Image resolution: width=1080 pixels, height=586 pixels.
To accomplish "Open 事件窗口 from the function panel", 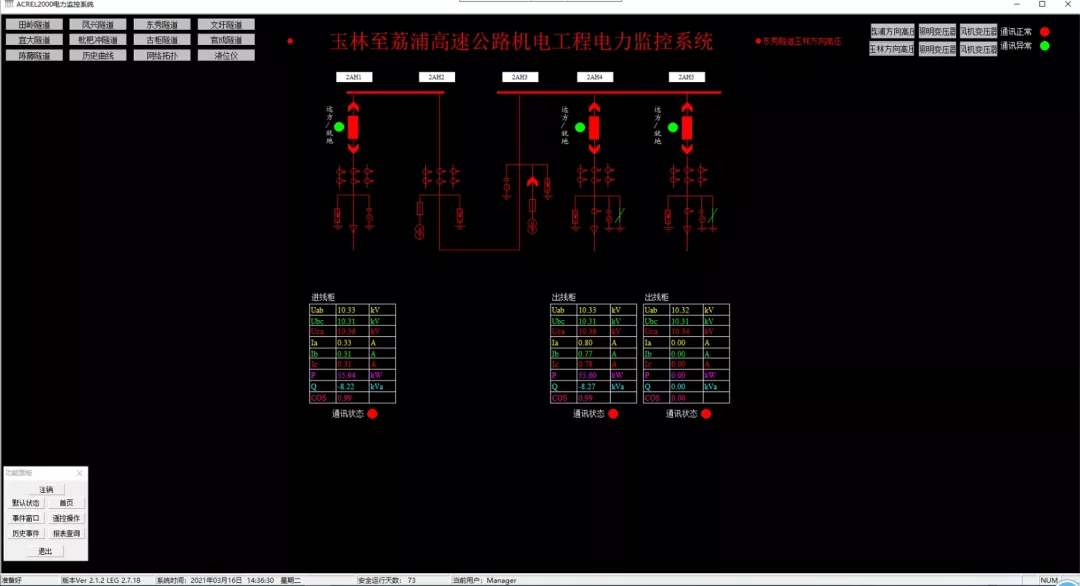I will click(x=26, y=518).
